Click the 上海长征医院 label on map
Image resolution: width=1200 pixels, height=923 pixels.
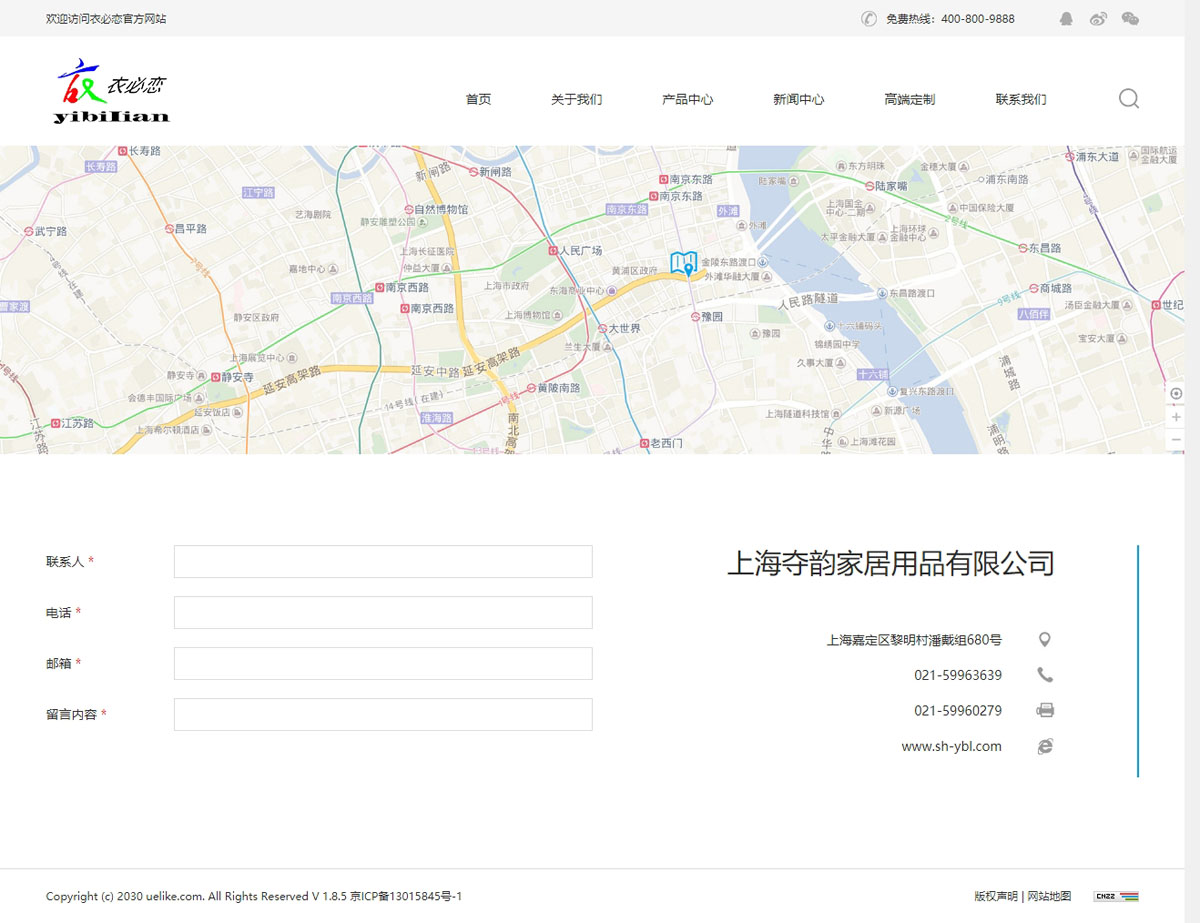click(x=427, y=252)
